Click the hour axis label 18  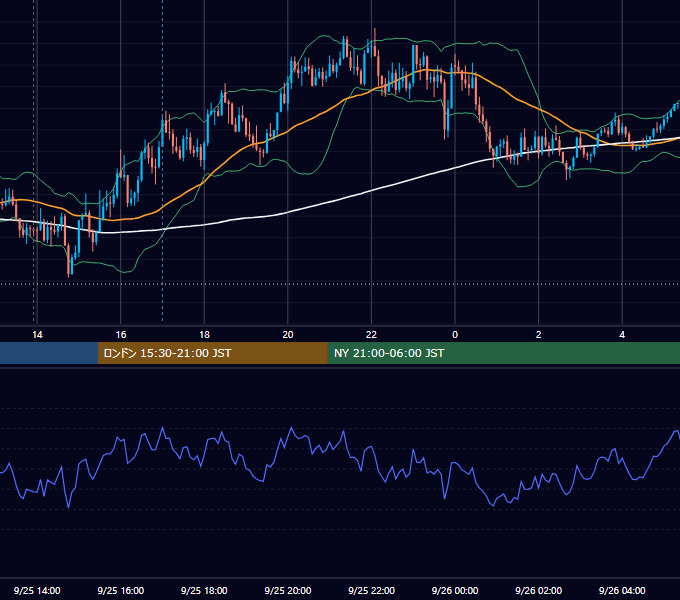pyautogui.click(x=204, y=335)
